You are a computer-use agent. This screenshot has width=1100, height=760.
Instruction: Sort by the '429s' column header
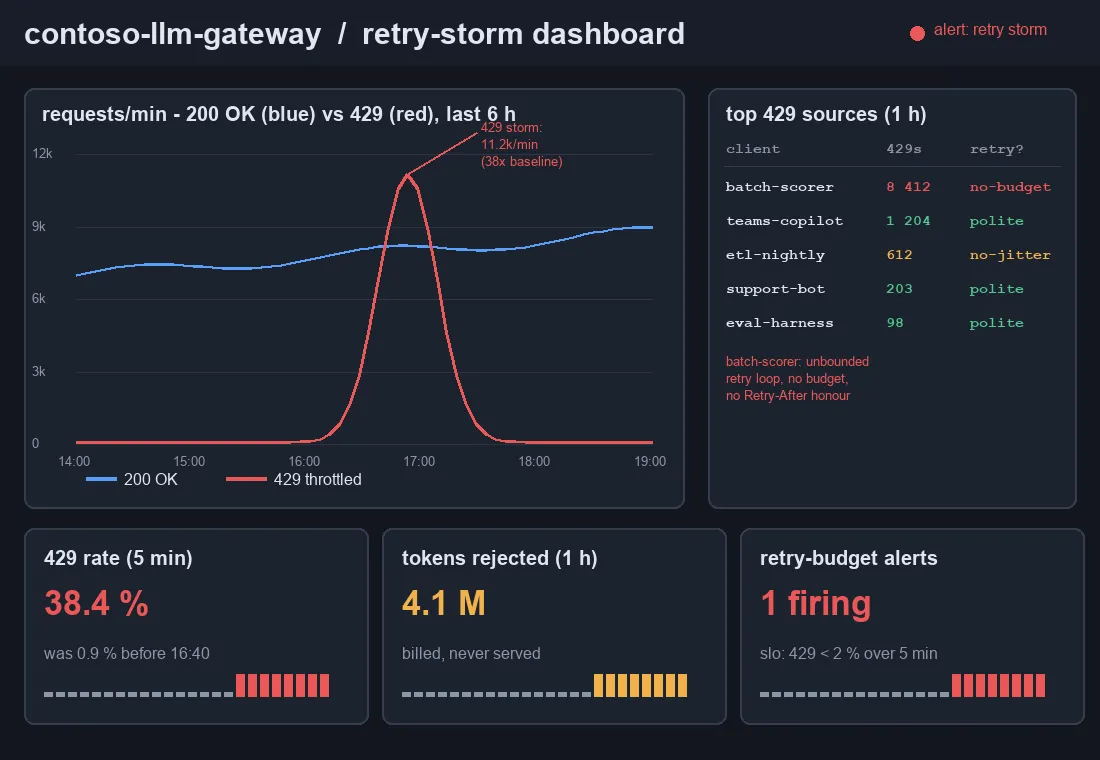coord(904,149)
